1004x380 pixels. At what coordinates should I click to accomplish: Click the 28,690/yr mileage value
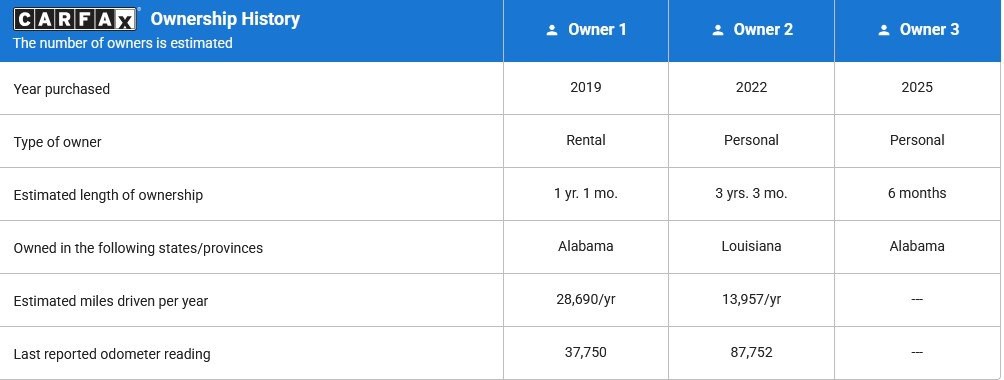586,299
